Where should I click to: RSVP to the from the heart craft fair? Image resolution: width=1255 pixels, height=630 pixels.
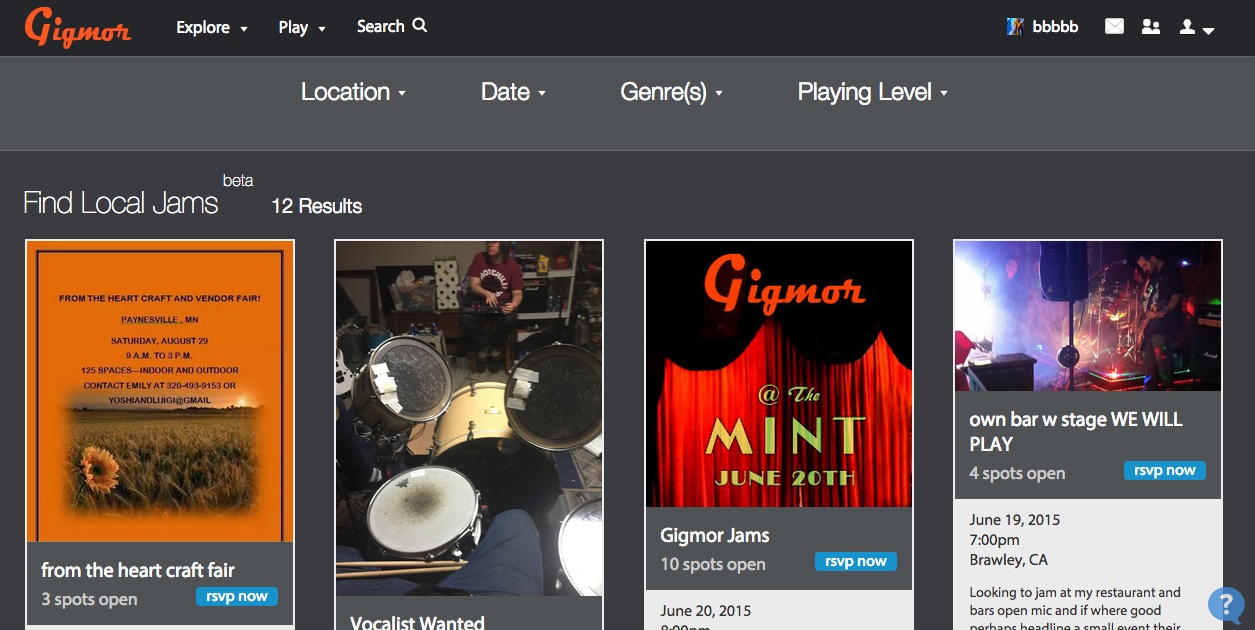[x=237, y=597]
